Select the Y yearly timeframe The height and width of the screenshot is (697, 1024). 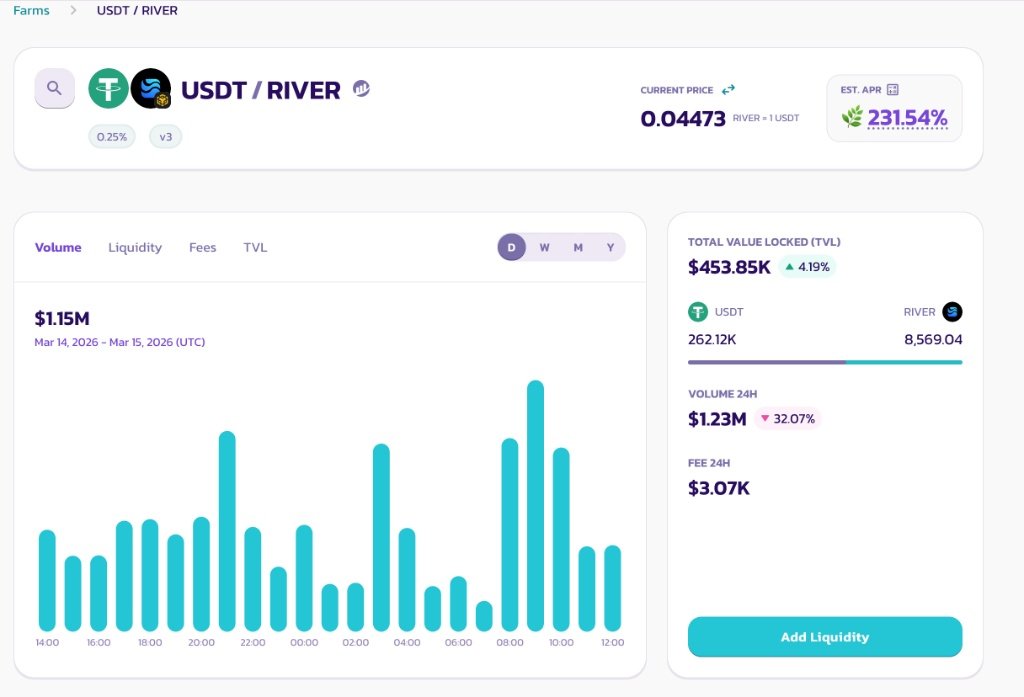click(611, 248)
